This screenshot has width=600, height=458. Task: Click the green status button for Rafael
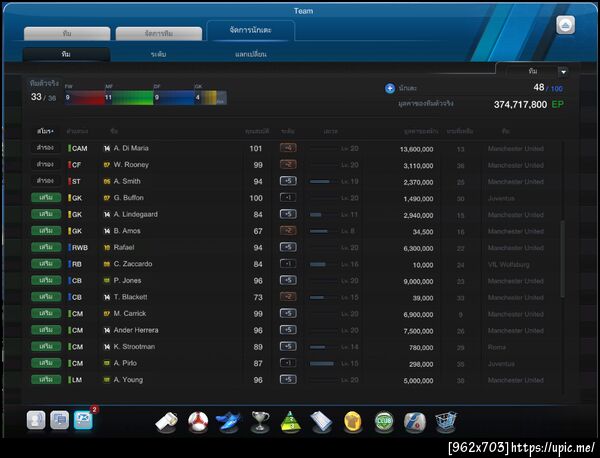pyautogui.click(x=46, y=247)
